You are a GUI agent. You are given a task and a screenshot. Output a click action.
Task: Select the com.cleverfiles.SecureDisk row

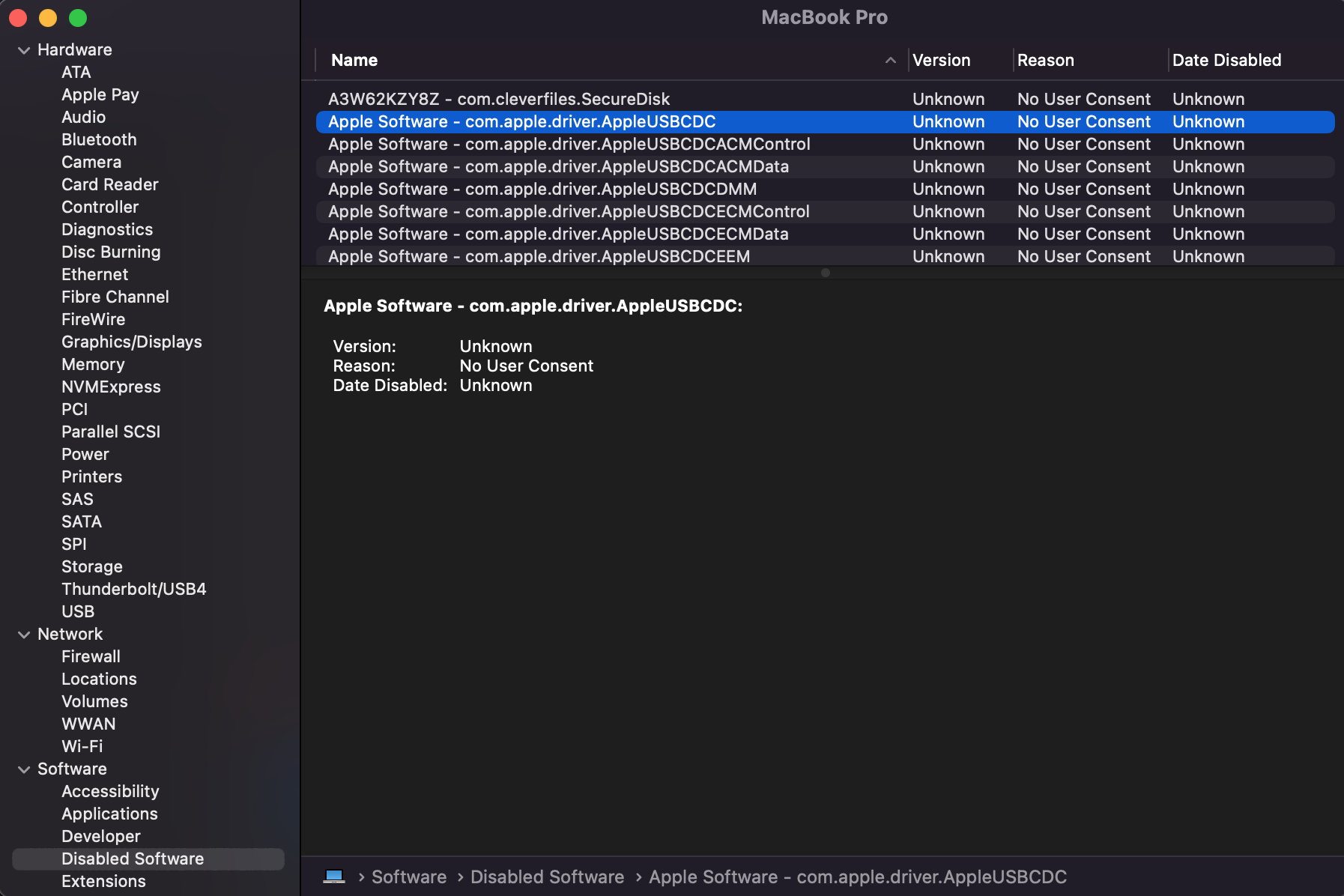click(x=825, y=100)
